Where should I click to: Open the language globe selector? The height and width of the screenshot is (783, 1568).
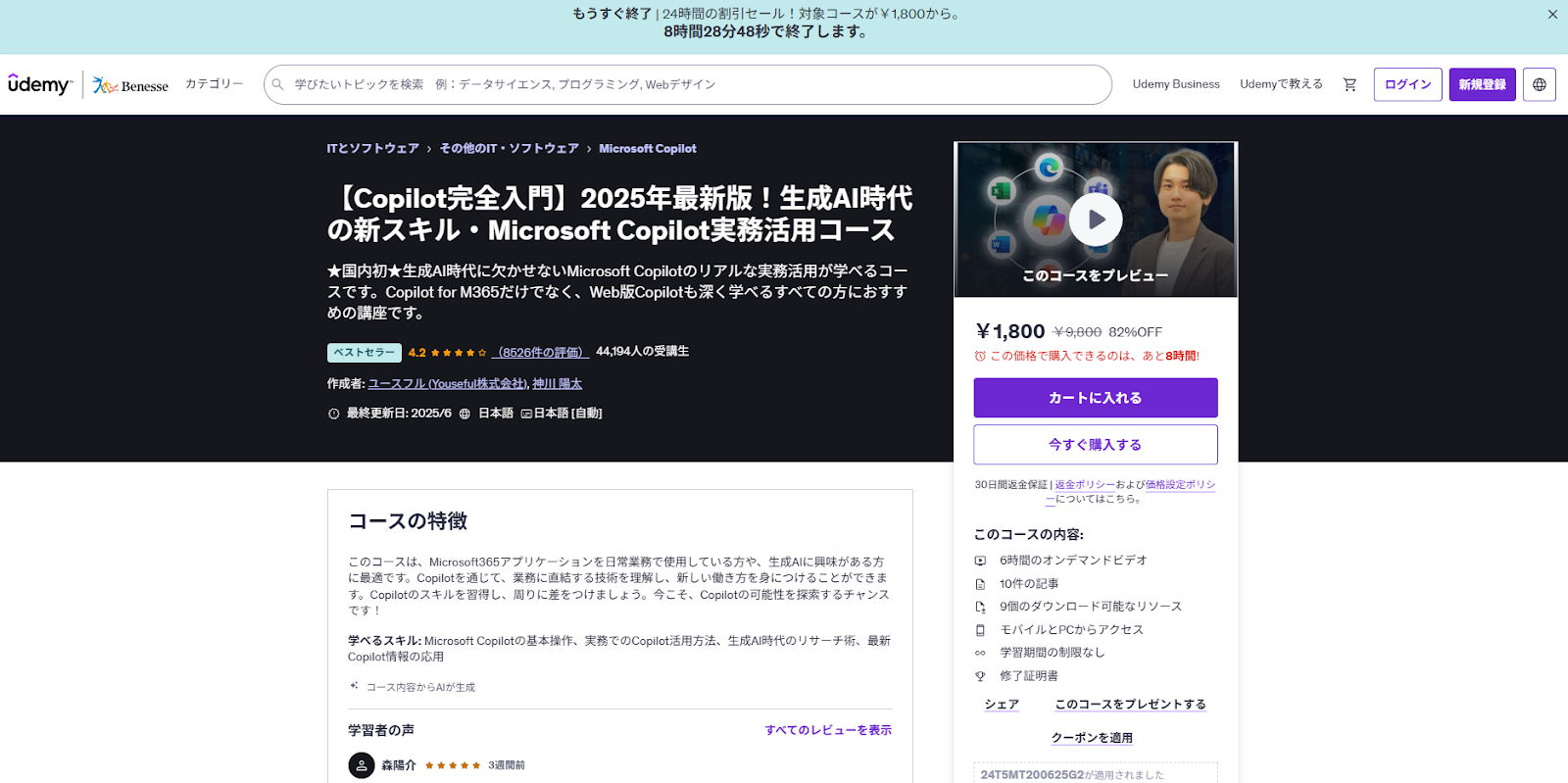point(1540,84)
